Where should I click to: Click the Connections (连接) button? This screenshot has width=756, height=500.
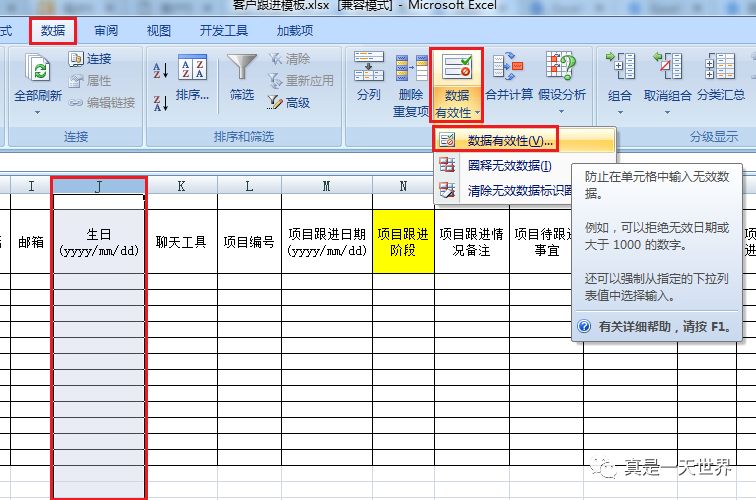[x=90, y=59]
